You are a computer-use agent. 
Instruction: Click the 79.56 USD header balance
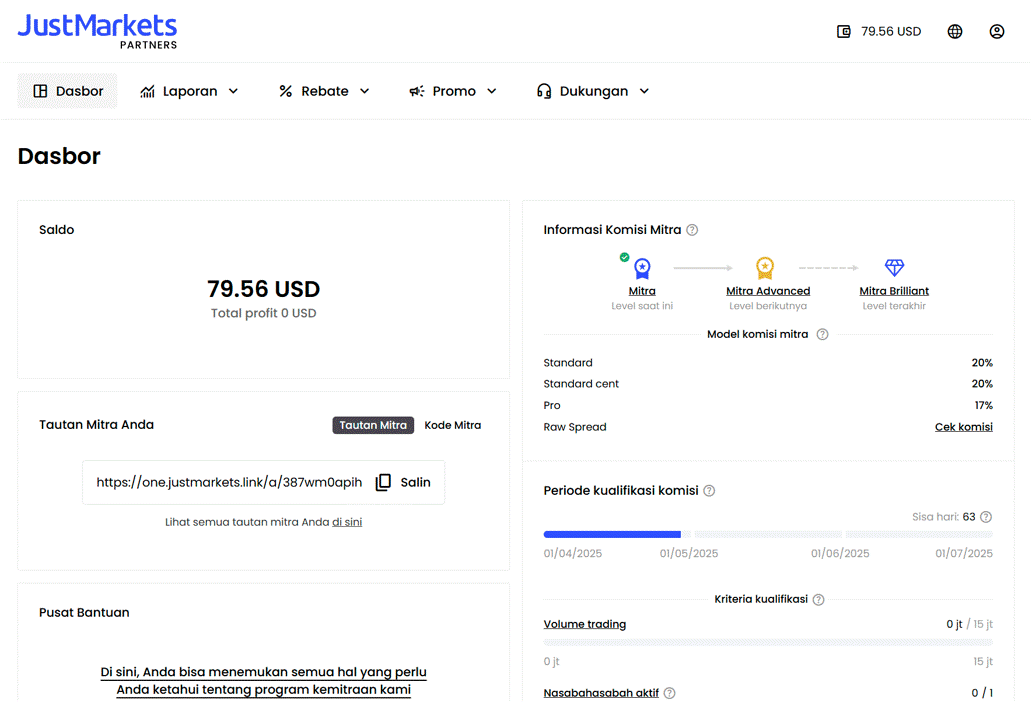[x=890, y=32]
